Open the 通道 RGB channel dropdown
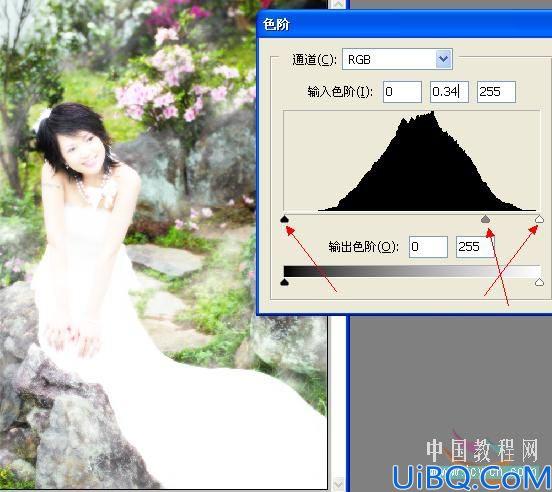Screen dimensions: 552x492 click(x=397, y=59)
